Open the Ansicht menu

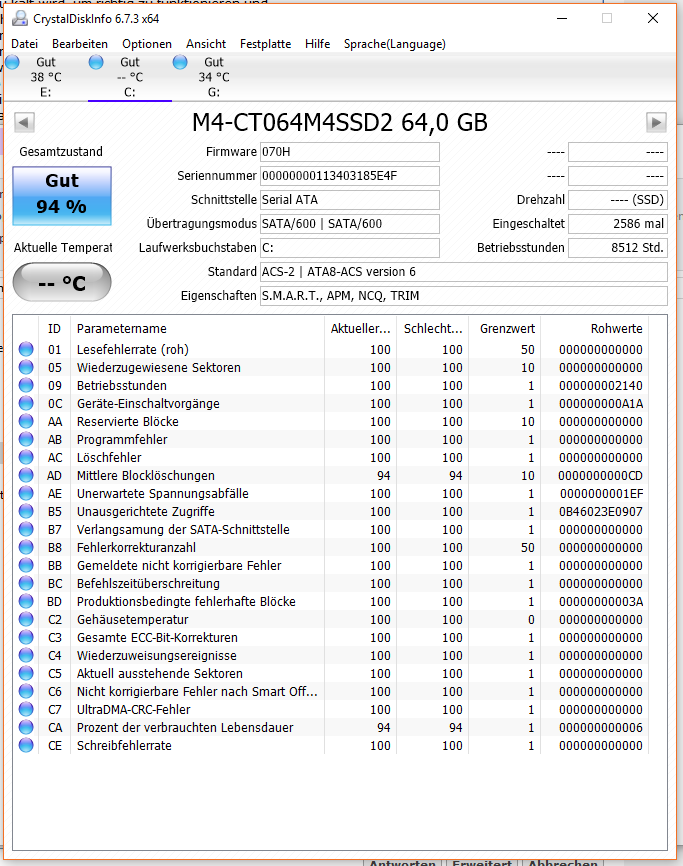point(206,44)
